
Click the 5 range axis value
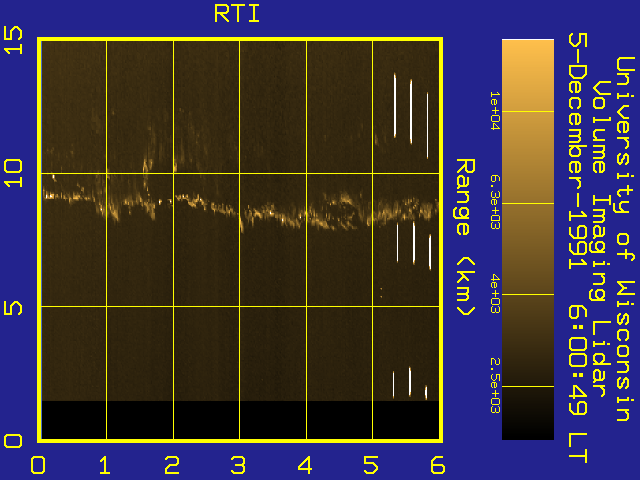(13, 307)
